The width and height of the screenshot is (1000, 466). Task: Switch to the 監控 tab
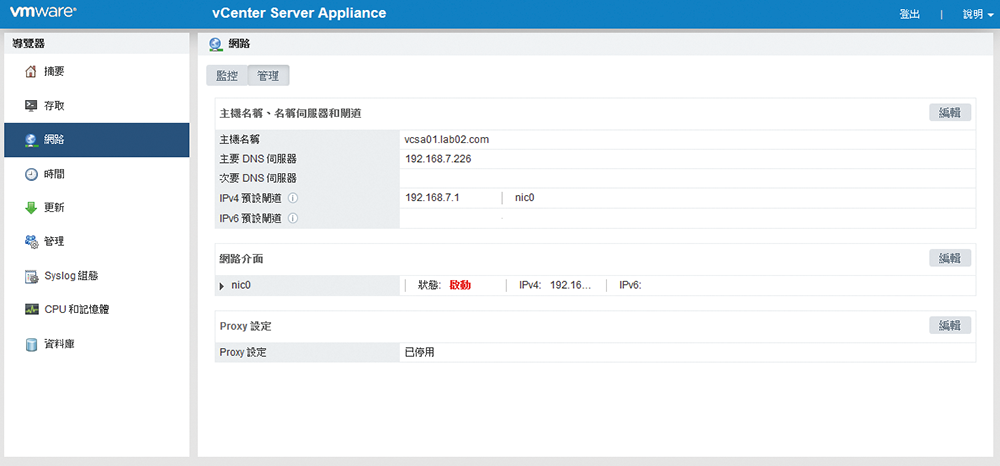click(227, 75)
